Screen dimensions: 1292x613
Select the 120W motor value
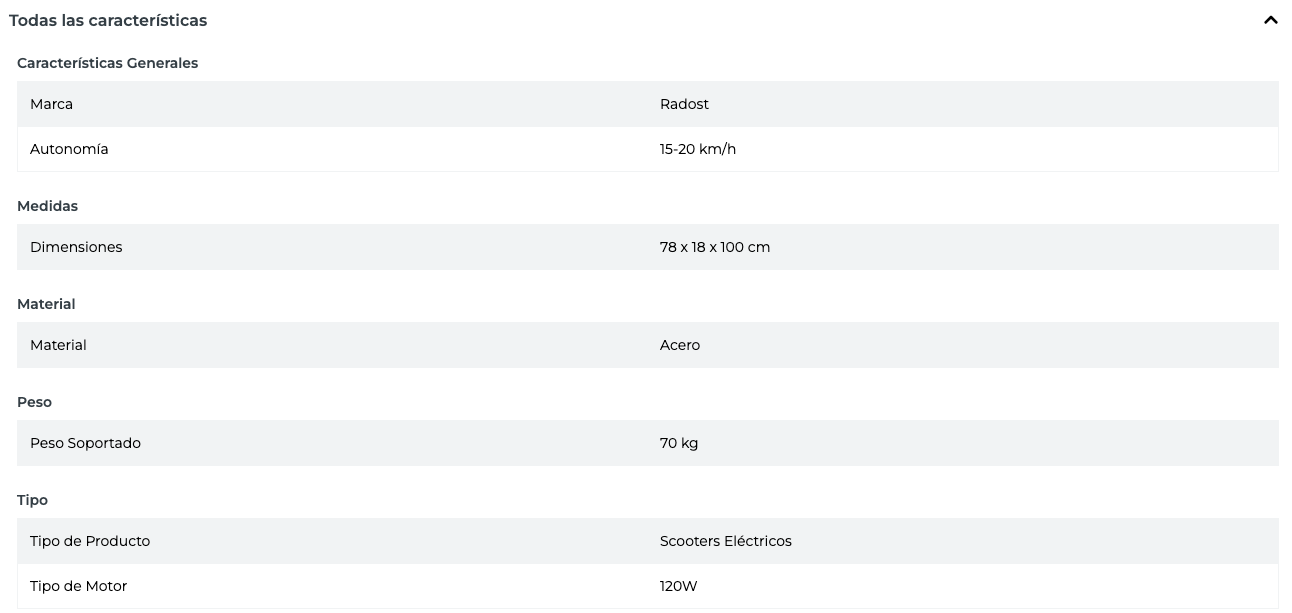click(x=678, y=586)
